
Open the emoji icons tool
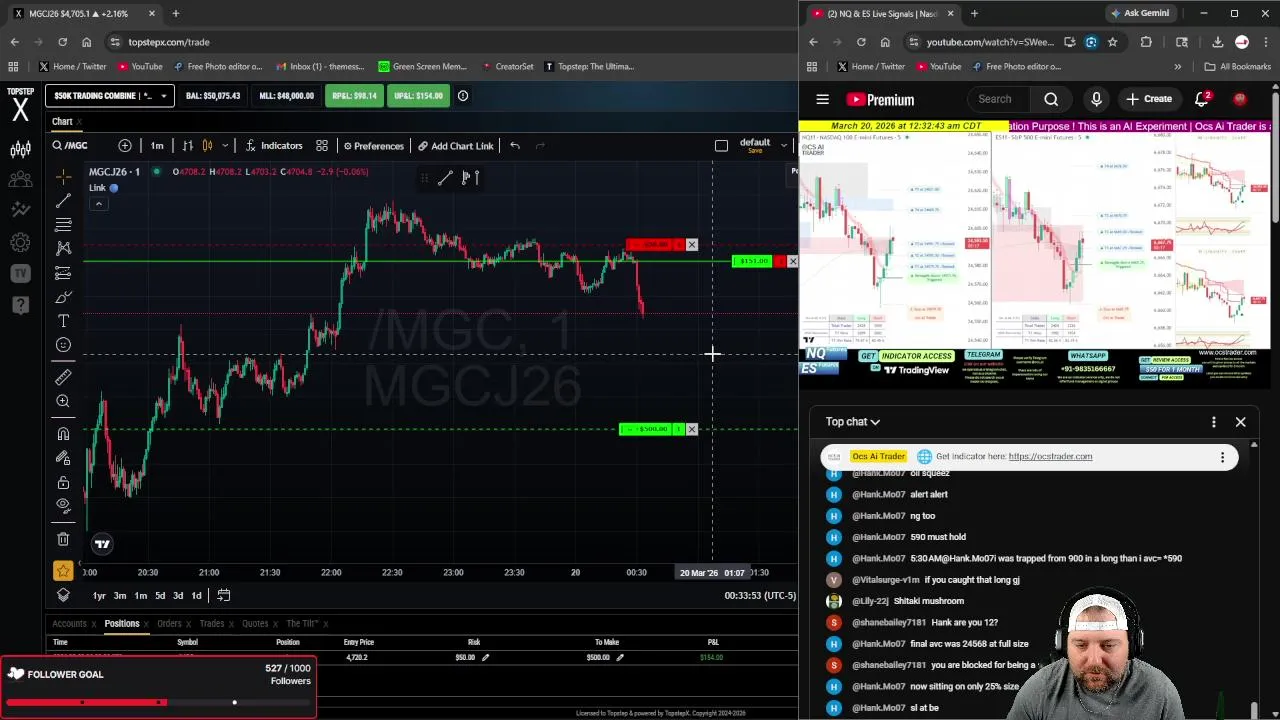pyautogui.click(x=63, y=345)
